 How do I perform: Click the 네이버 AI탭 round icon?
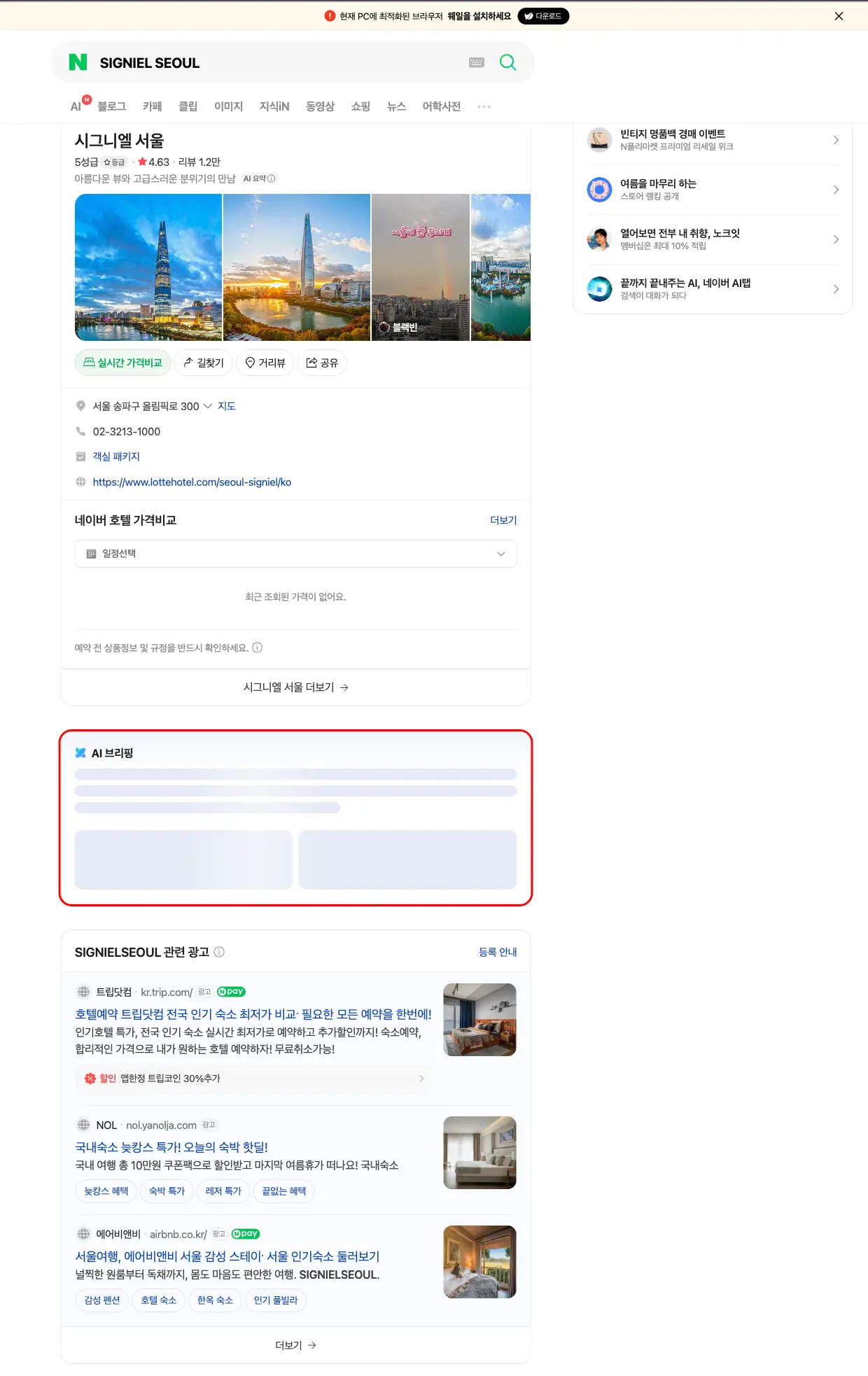click(599, 289)
